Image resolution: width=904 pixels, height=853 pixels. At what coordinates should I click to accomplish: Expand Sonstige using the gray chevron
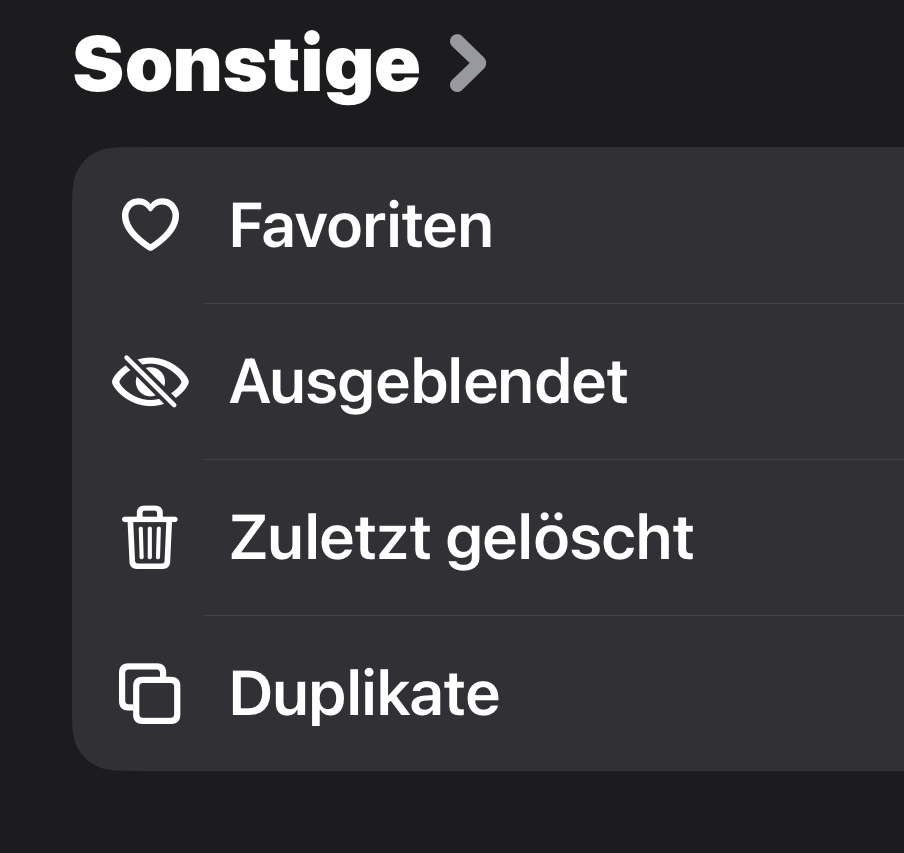pos(467,64)
